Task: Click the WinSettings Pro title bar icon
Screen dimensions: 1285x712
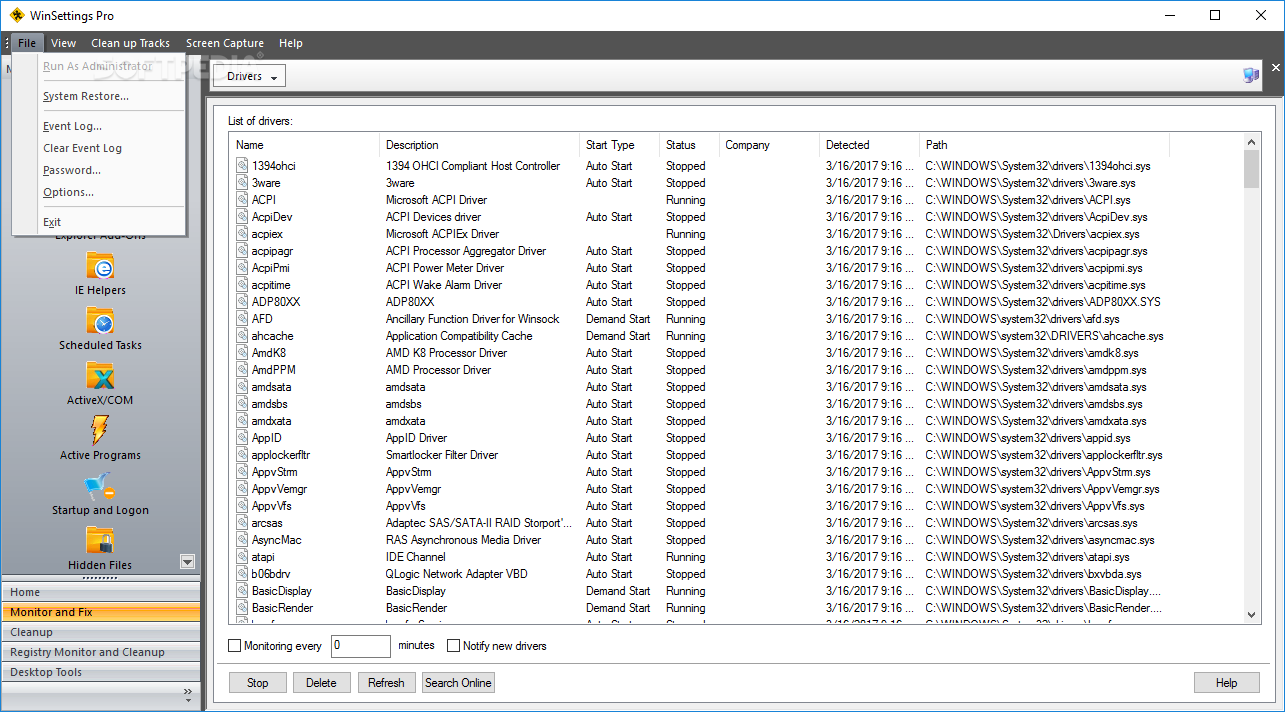Action: click(17, 15)
